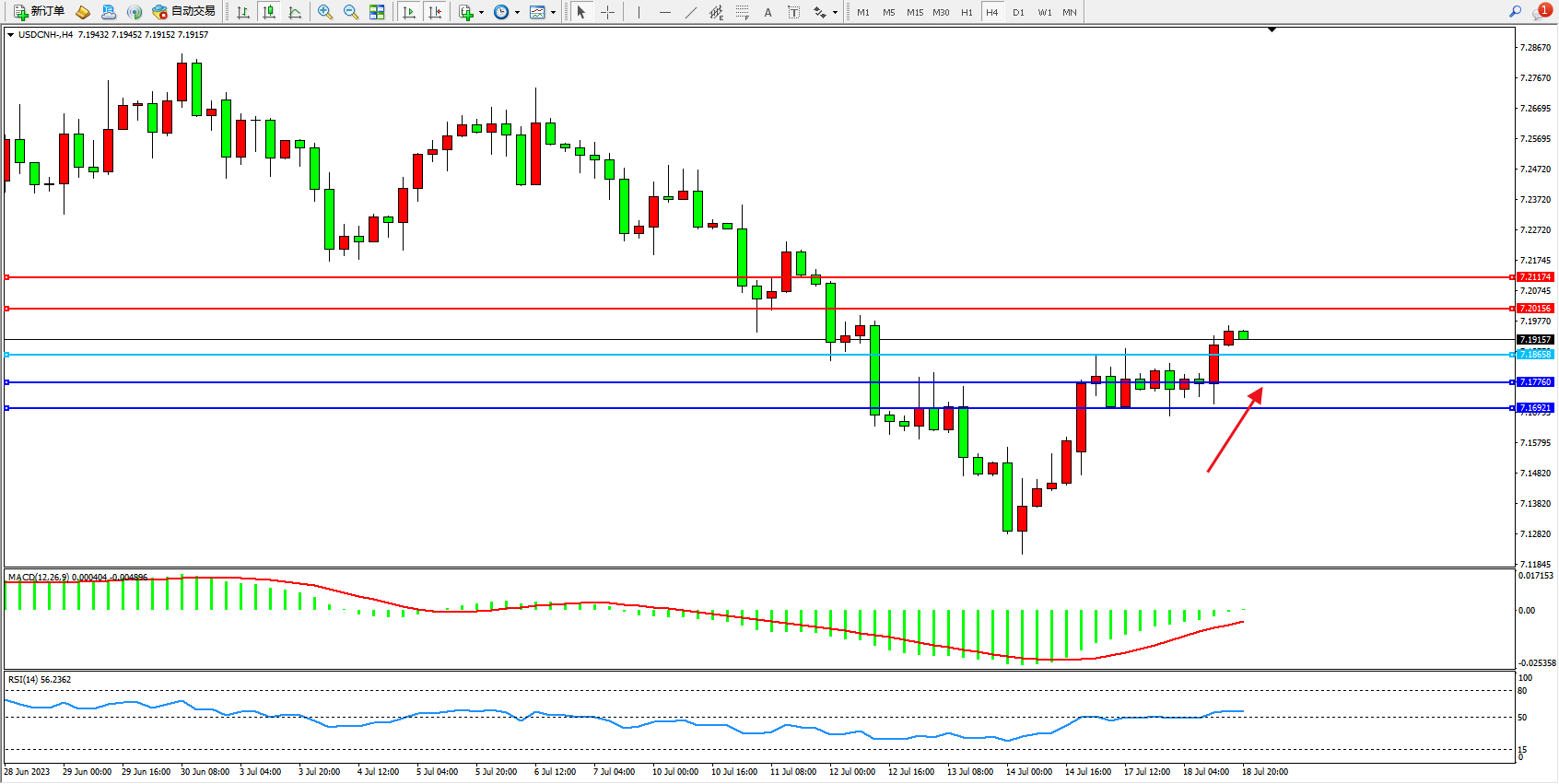Toggle the chart shift option
The height and width of the screenshot is (784, 1559).
pyautogui.click(x=436, y=12)
